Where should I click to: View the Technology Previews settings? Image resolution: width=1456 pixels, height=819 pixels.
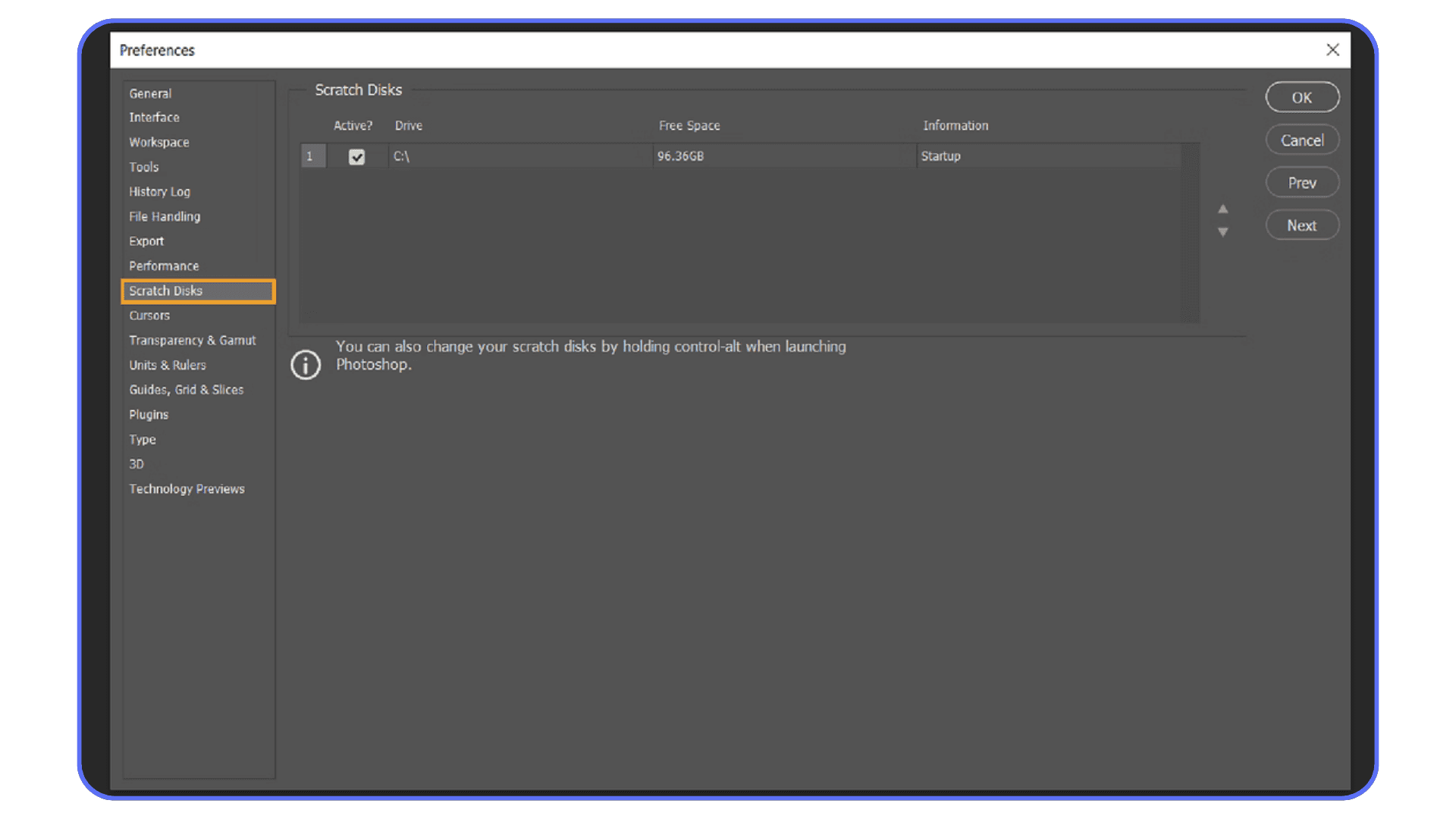click(187, 488)
